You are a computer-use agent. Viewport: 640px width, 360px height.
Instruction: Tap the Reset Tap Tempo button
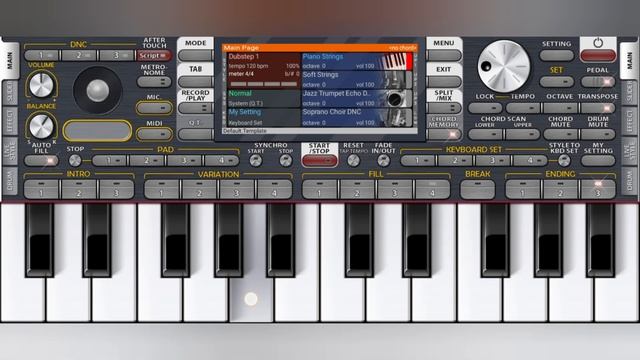coord(353,160)
